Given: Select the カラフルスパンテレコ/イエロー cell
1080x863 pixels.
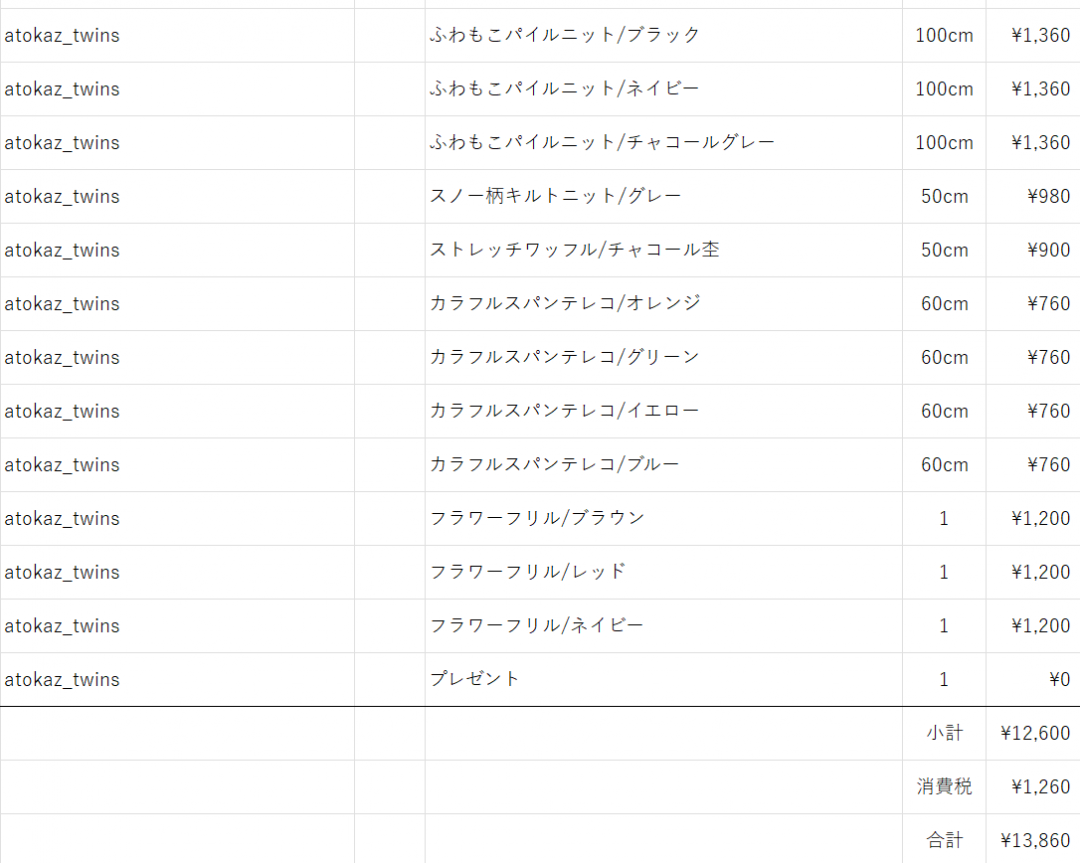Looking at the screenshot, I should (x=564, y=411).
